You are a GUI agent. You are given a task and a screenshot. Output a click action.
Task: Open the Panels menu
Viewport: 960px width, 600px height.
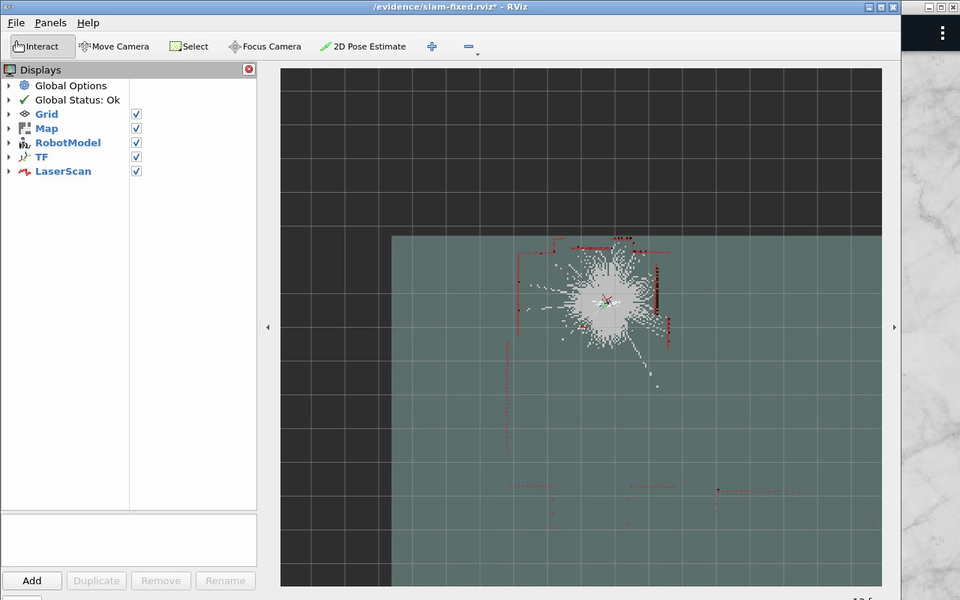coord(50,23)
